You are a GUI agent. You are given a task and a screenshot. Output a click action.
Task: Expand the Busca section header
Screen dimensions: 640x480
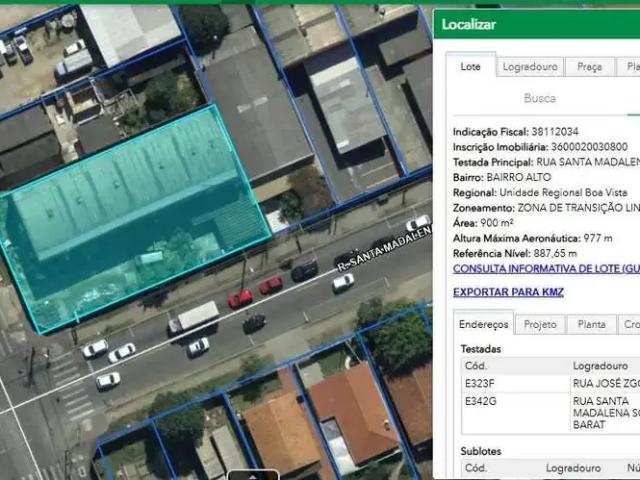540,99
